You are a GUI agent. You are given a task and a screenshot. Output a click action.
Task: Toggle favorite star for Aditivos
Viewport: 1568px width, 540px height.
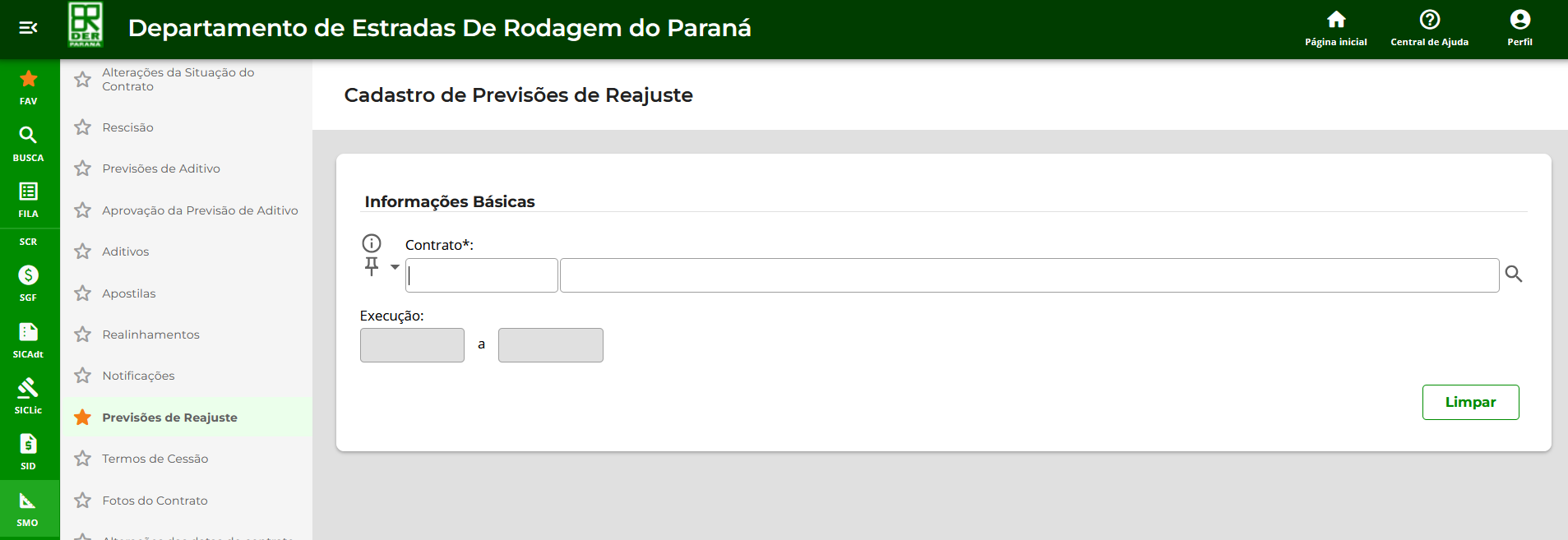point(82,252)
